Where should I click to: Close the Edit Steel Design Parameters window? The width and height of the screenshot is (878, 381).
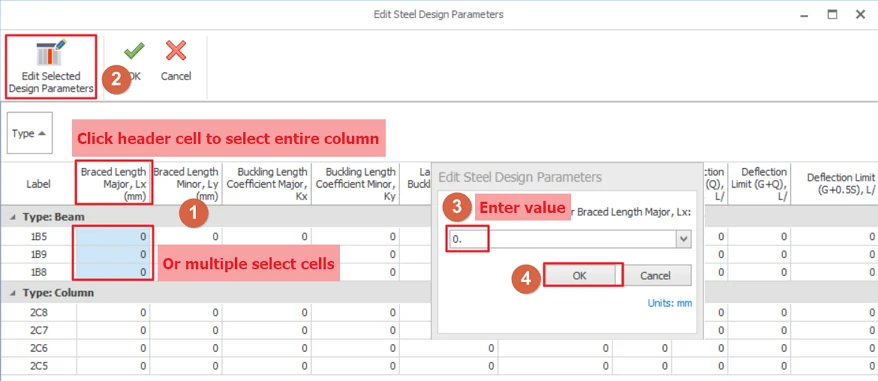pyautogui.click(x=861, y=15)
